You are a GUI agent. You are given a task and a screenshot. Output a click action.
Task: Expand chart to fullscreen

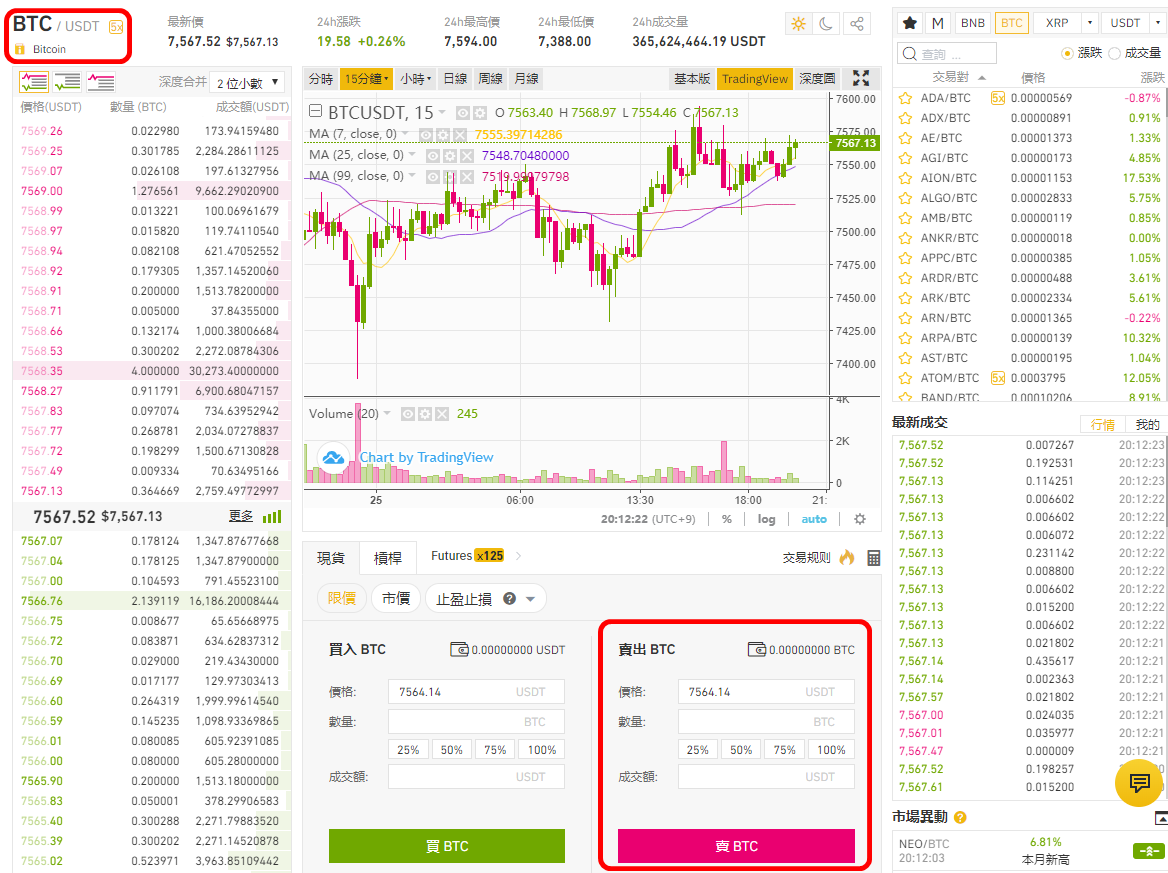pyautogui.click(x=861, y=78)
